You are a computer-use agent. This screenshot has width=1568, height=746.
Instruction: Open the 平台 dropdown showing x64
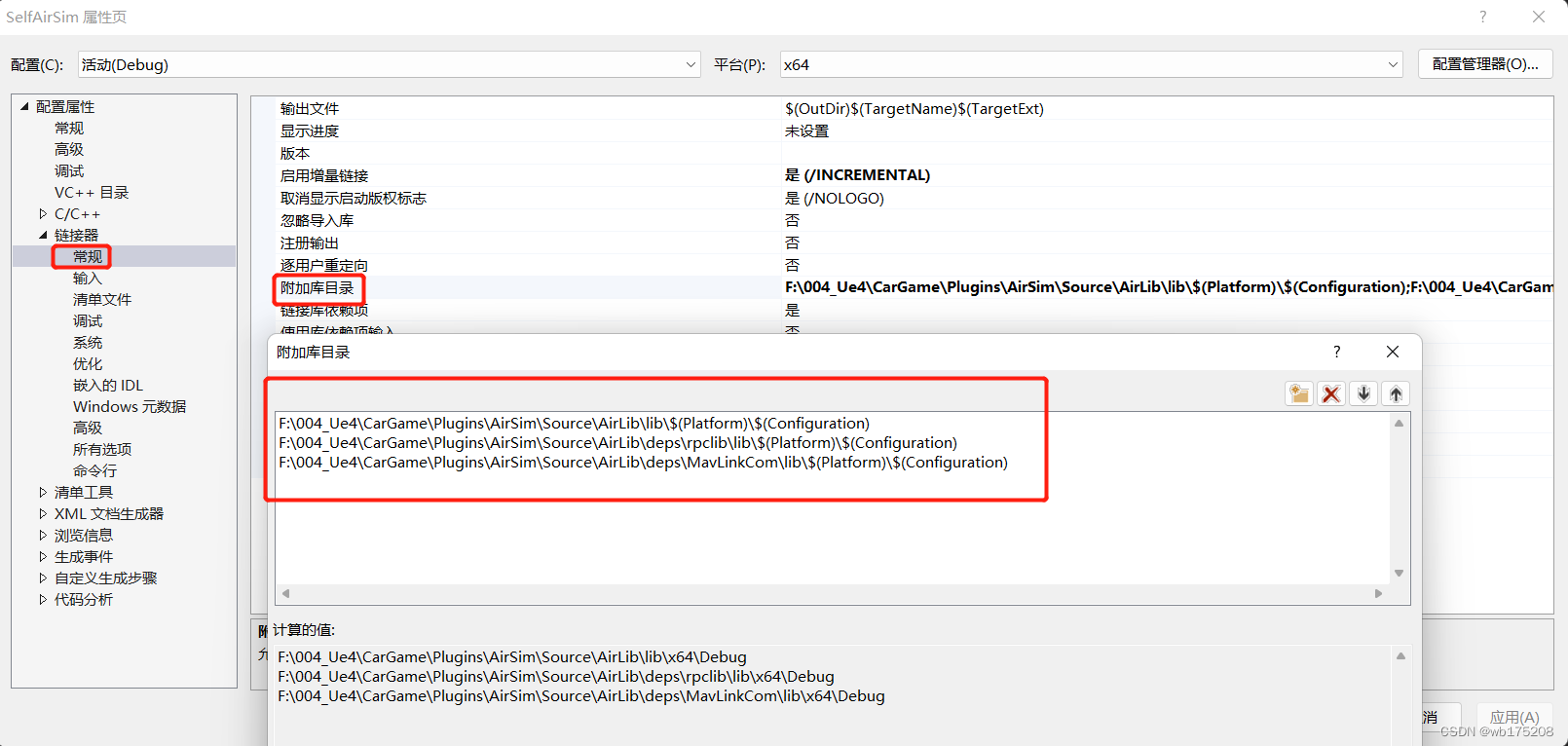click(x=1091, y=64)
